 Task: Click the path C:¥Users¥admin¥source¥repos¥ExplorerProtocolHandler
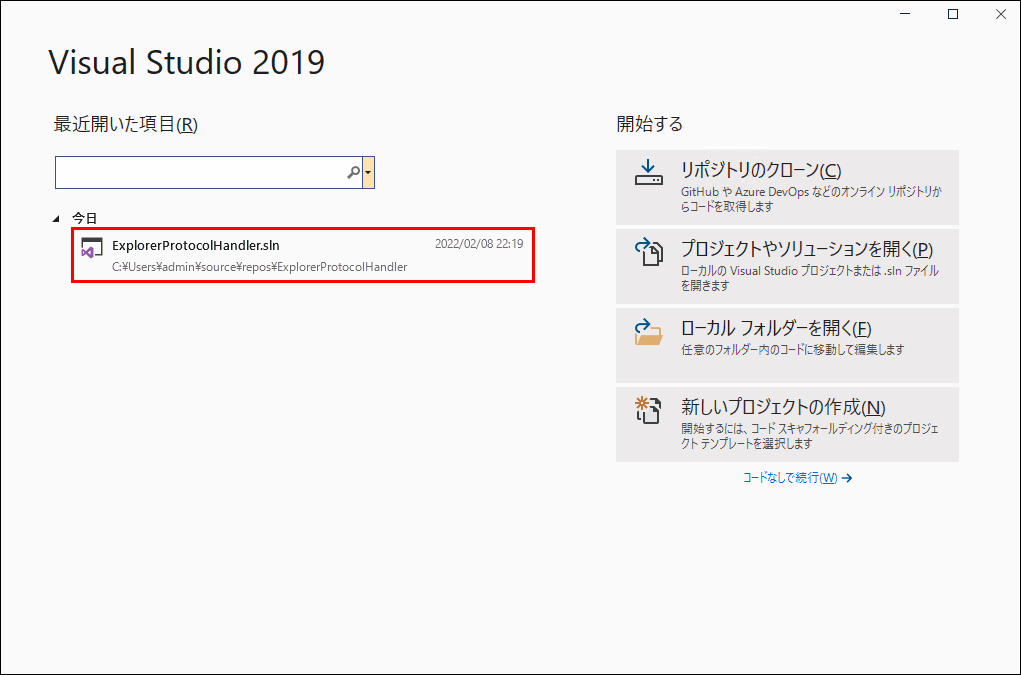coord(260,267)
